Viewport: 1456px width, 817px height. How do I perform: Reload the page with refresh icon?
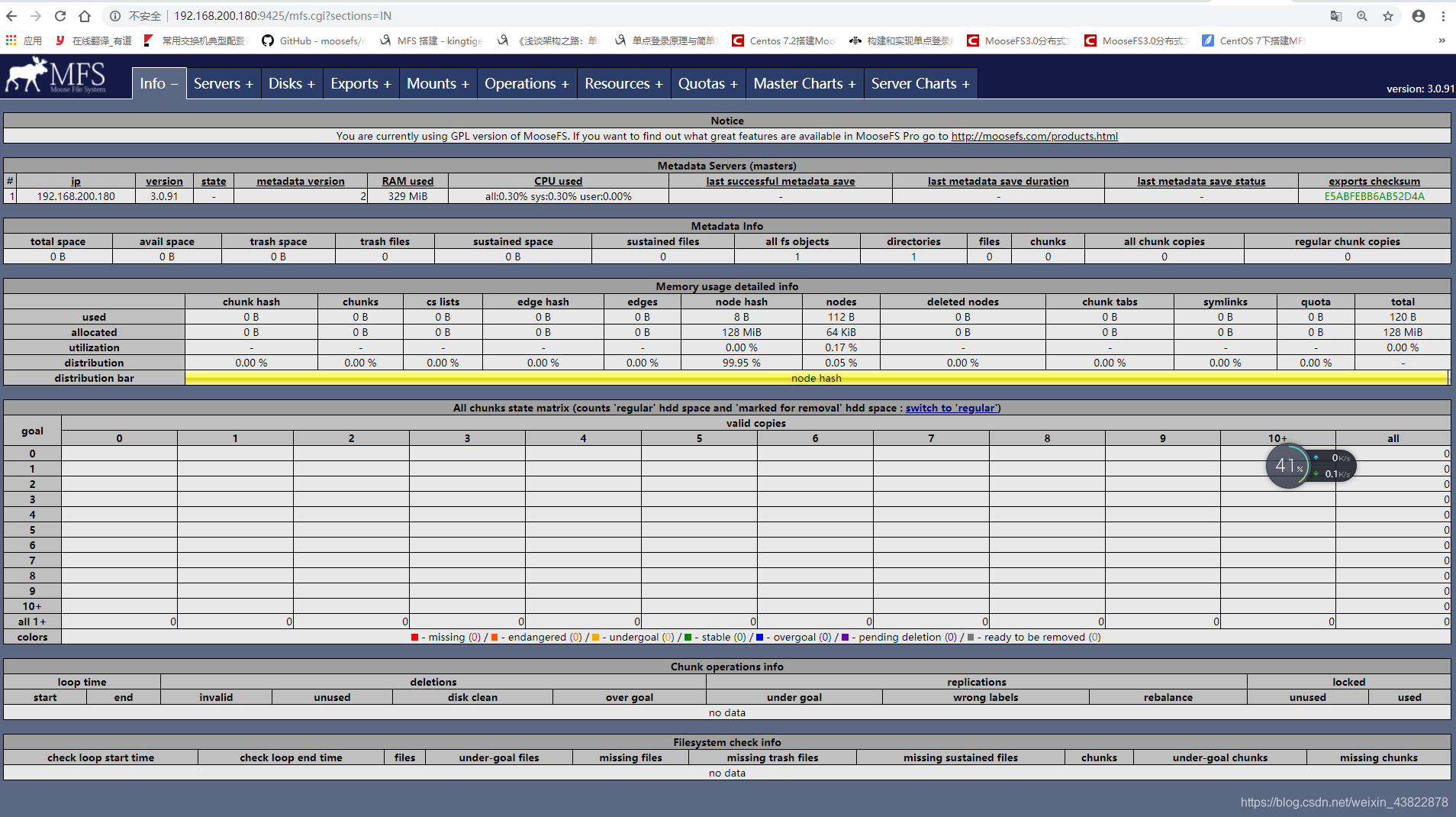point(60,16)
